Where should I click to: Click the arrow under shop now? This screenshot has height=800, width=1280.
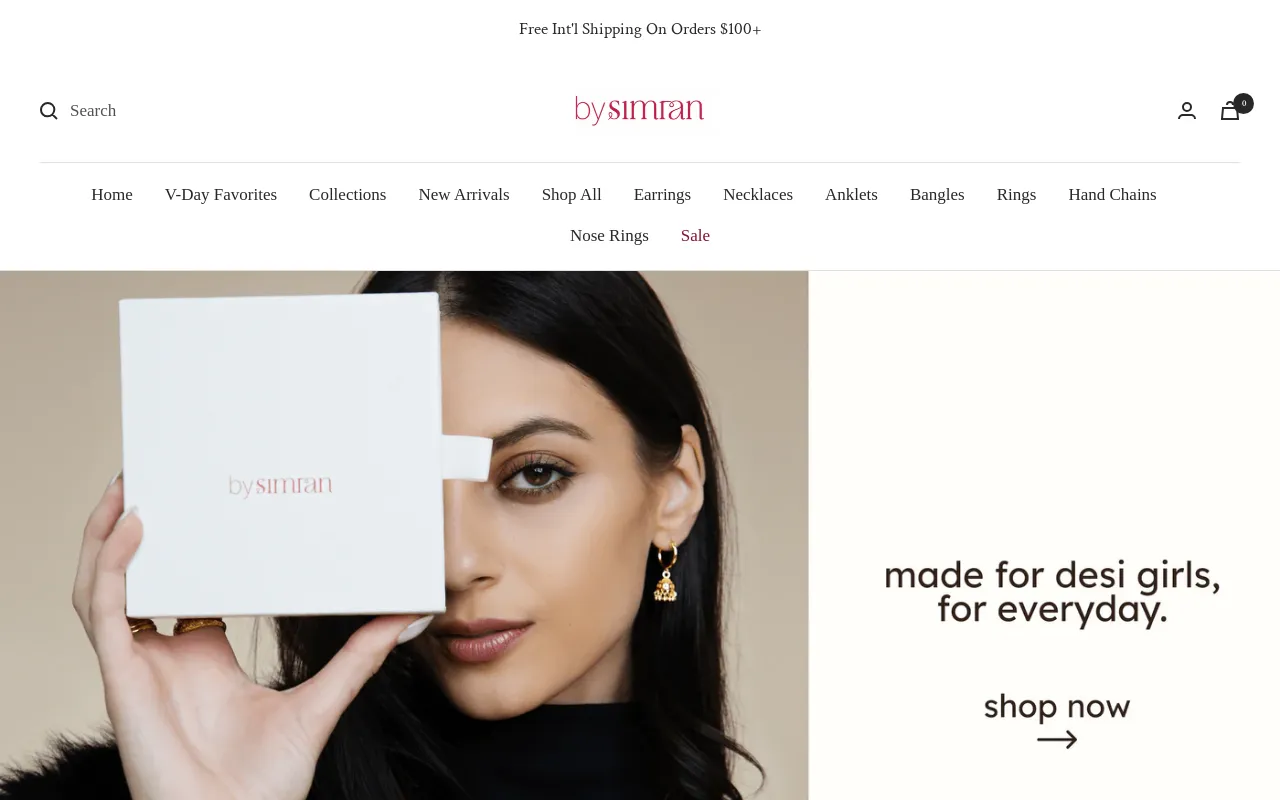coord(1057,740)
